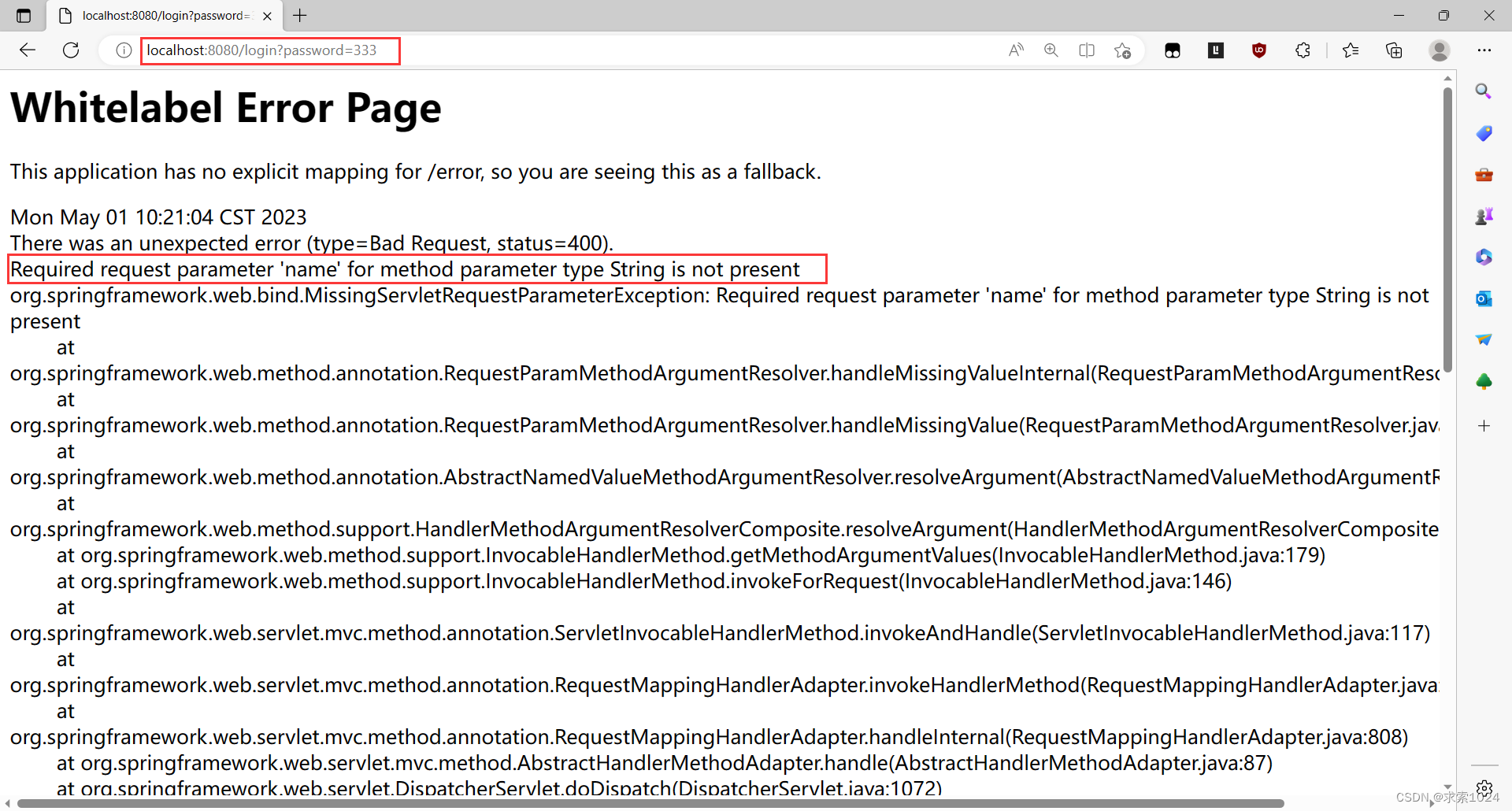This screenshot has width=1512, height=811.
Task: Click the Read aloud icon
Action: point(1016,50)
